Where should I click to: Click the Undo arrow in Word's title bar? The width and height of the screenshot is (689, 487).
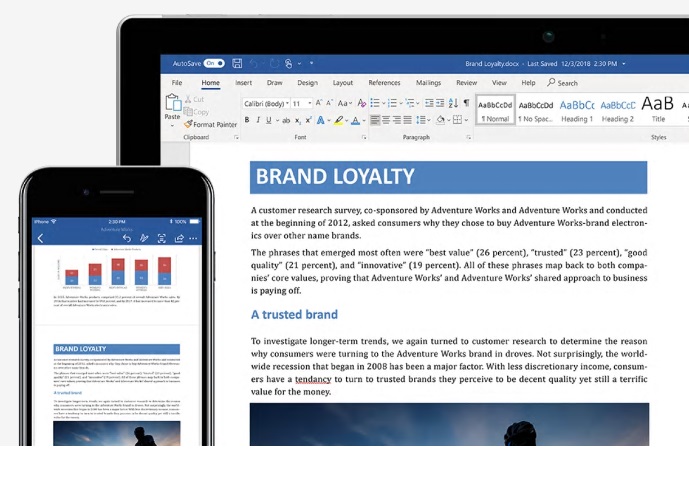254,64
